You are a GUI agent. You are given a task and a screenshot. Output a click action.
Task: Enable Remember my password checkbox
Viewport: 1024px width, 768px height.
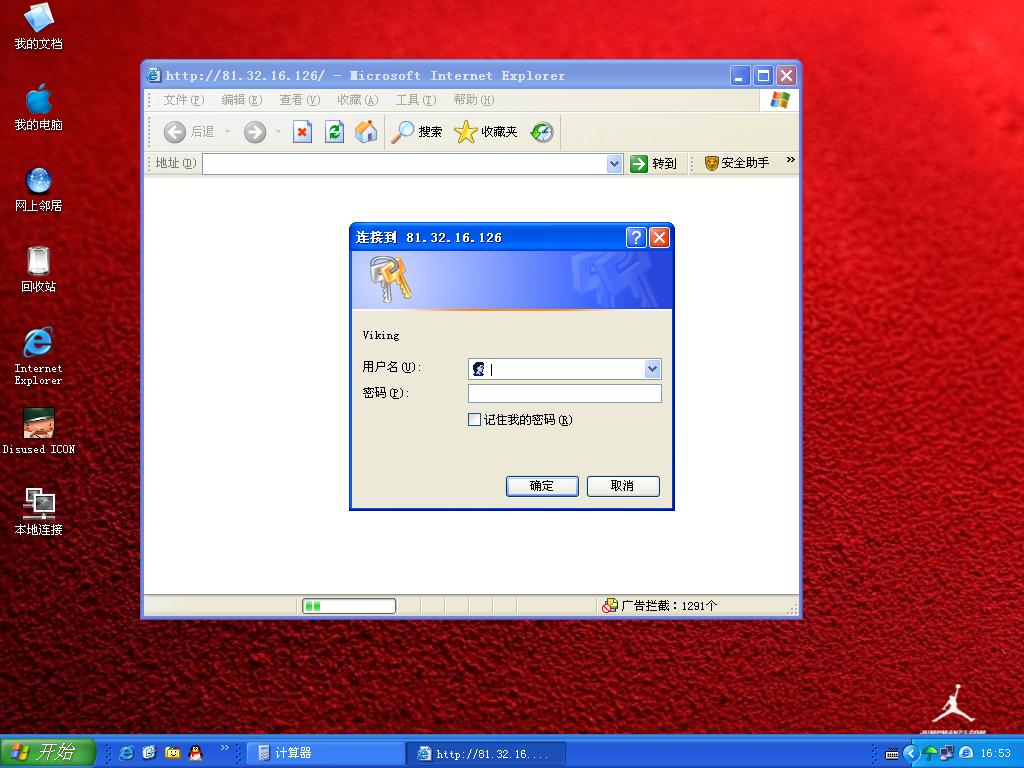coord(475,419)
